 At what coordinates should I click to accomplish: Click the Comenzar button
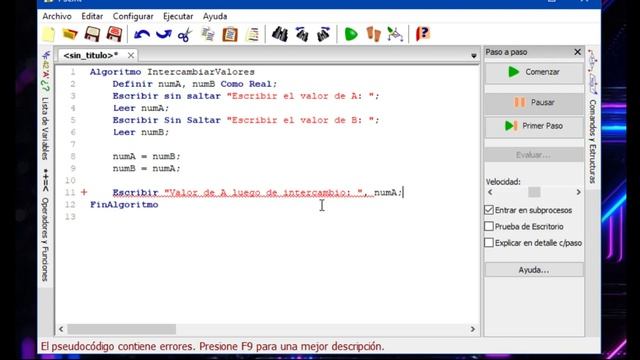pos(534,72)
